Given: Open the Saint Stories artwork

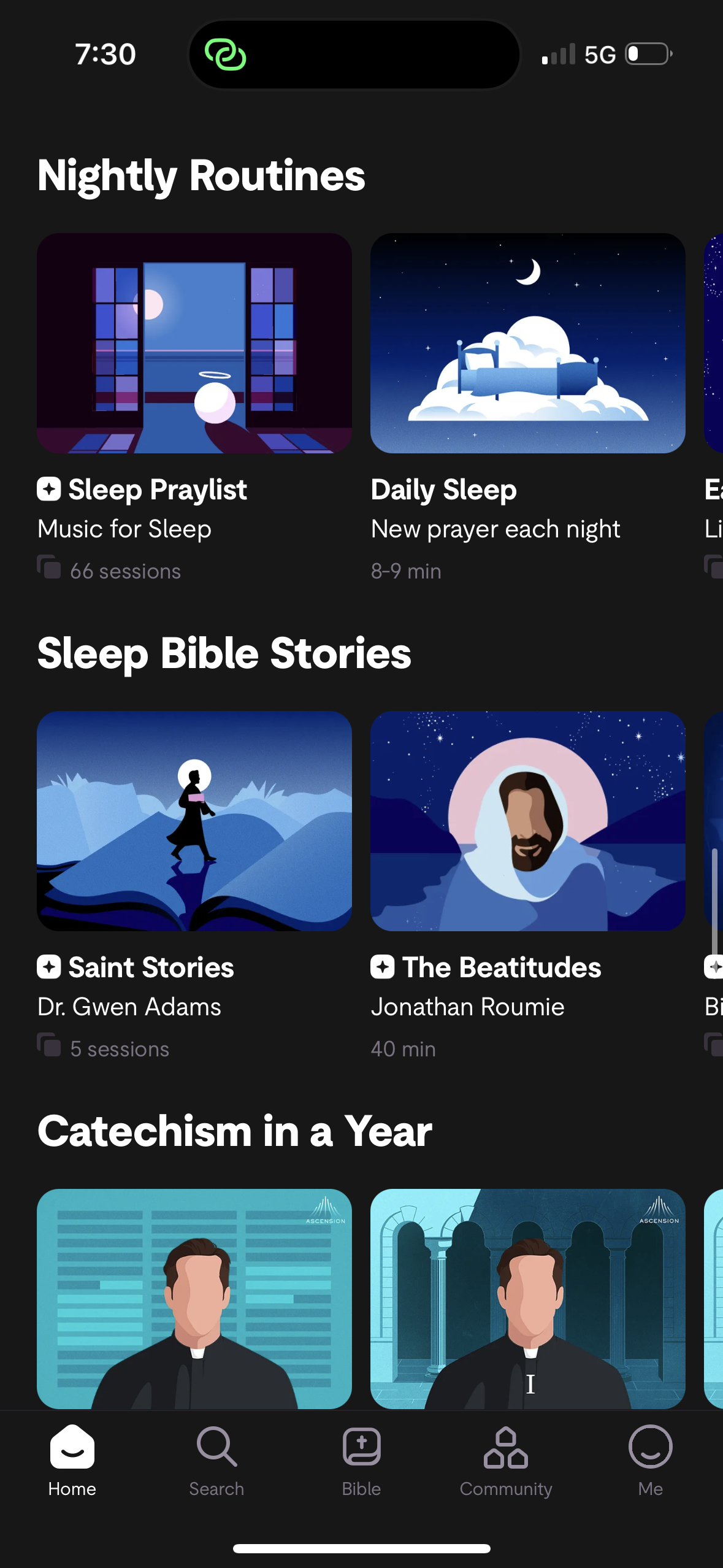Looking at the screenshot, I should (194, 821).
